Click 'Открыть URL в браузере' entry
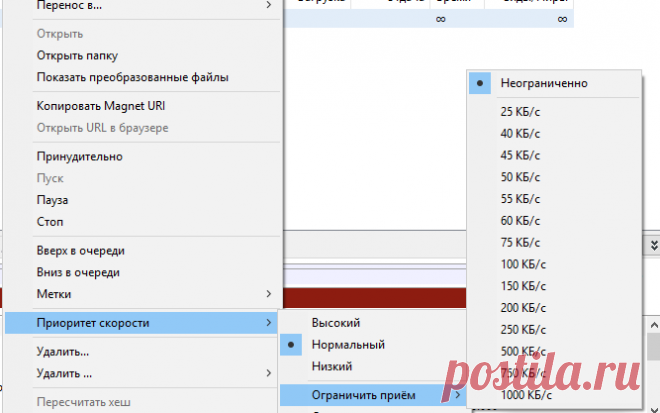Screen dimensions: 660x413 [x=143, y=128]
